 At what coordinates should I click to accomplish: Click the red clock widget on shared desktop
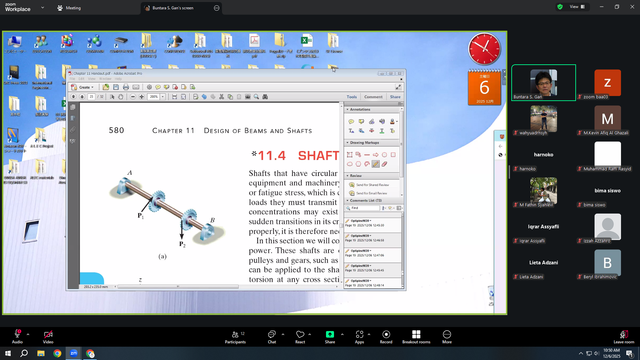tap(484, 49)
